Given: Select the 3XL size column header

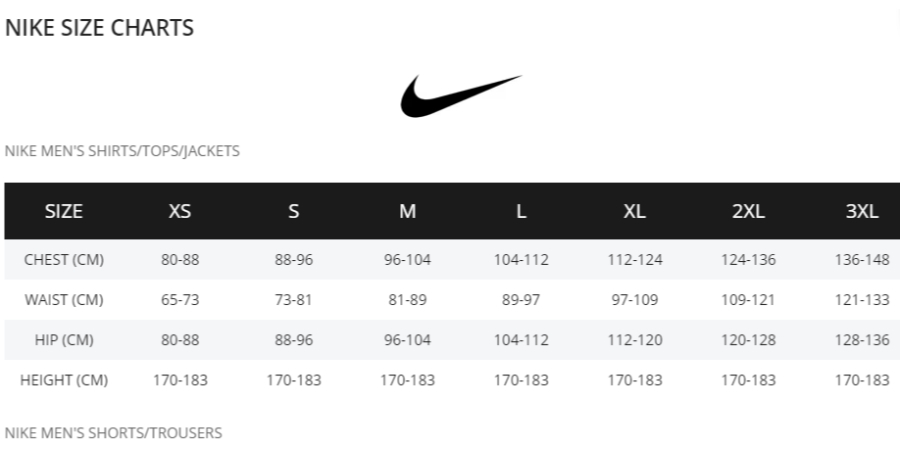Looking at the screenshot, I should coord(862,211).
